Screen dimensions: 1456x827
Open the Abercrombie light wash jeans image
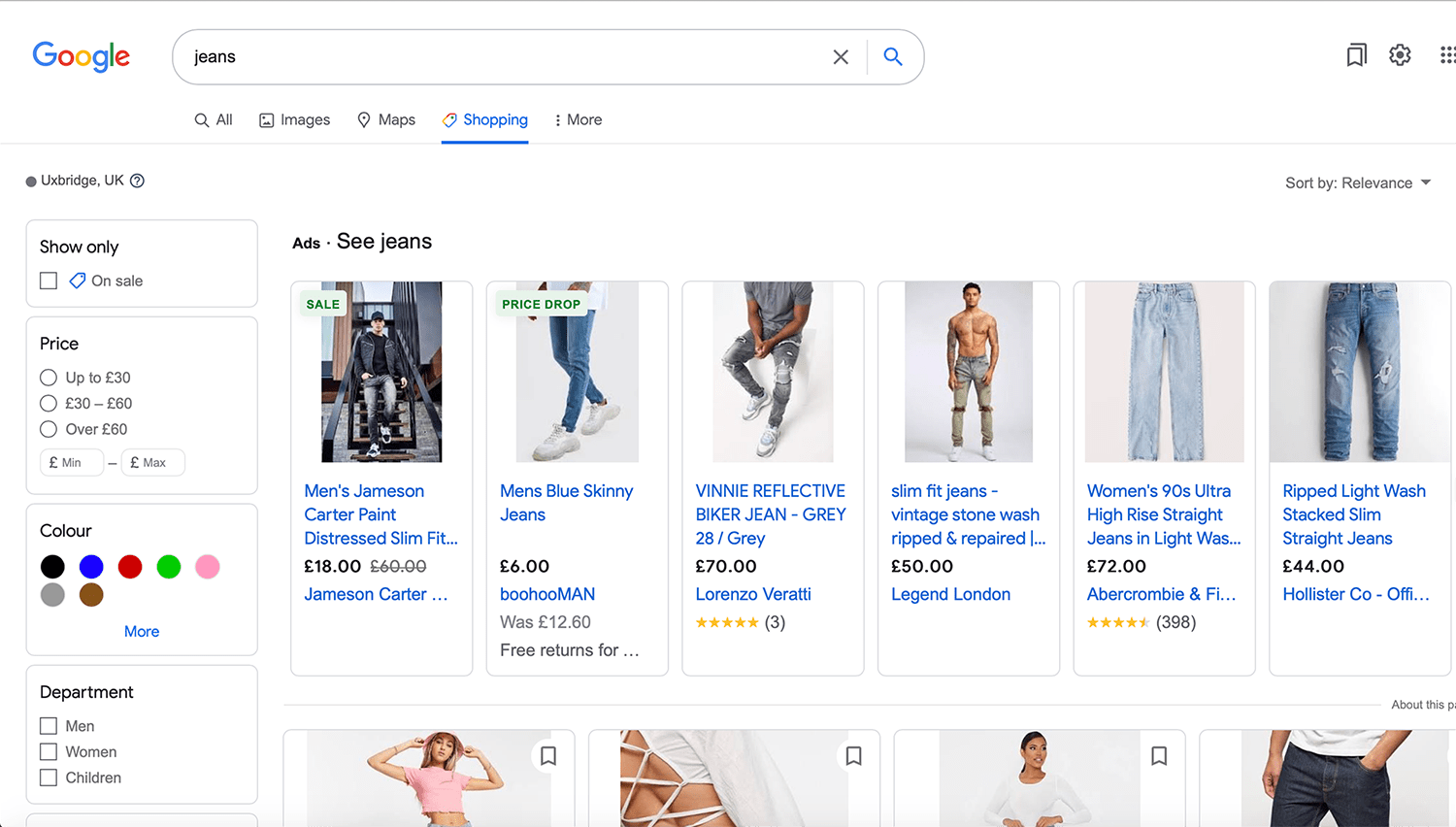pos(1164,372)
